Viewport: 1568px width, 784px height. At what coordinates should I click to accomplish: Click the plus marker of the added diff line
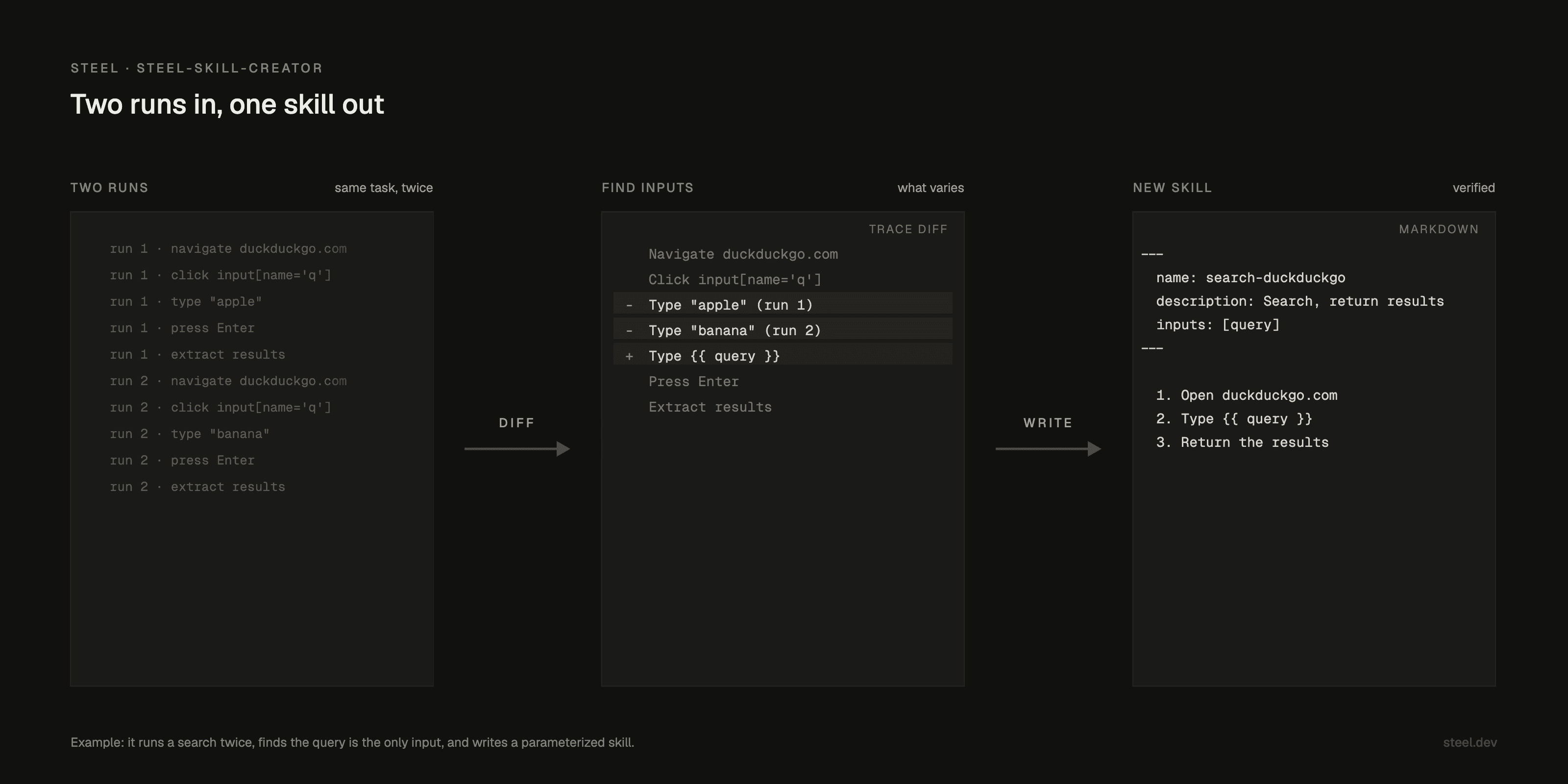click(x=629, y=356)
